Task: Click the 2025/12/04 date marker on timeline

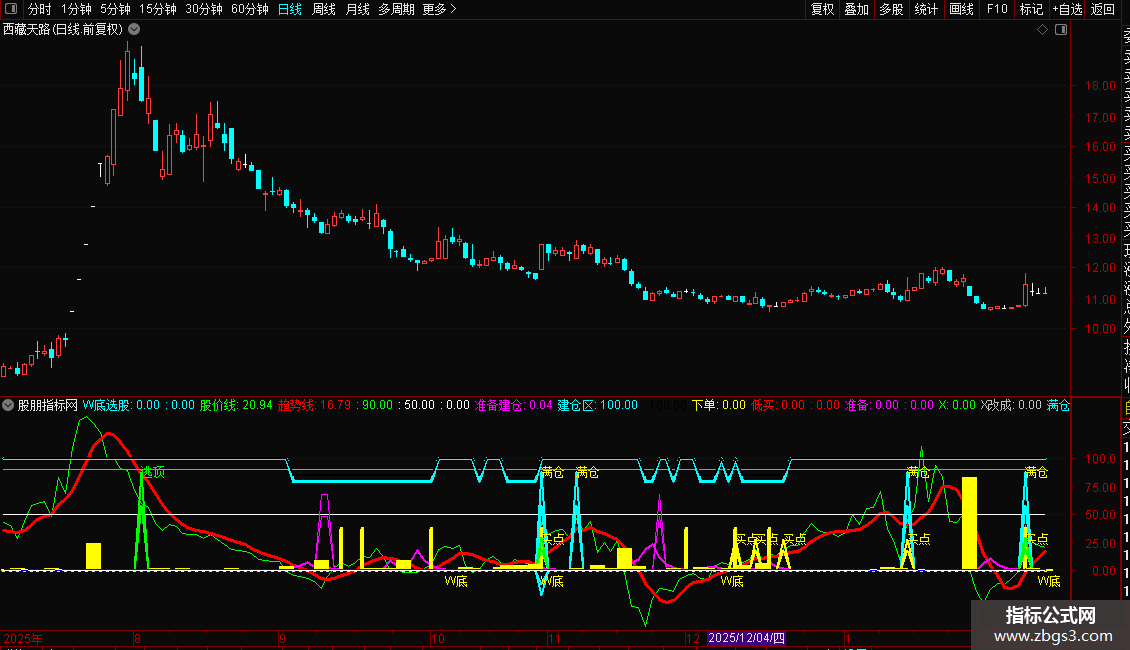Action: click(x=747, y=638)
